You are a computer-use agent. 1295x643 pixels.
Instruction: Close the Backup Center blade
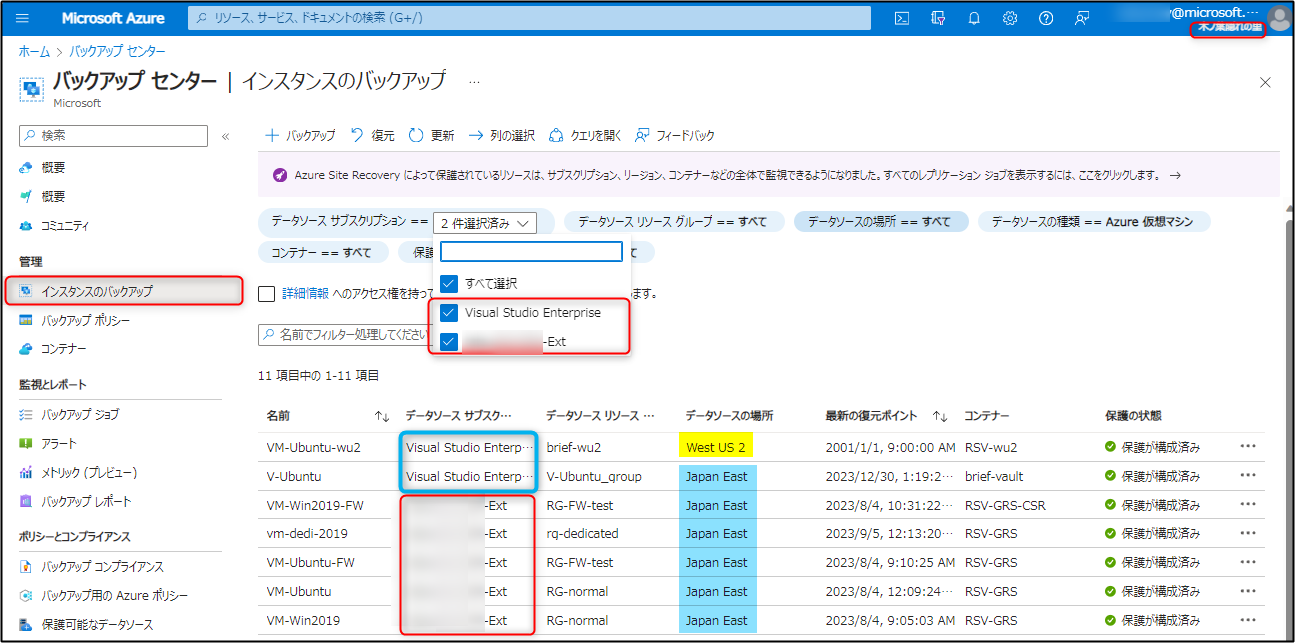1265,82
